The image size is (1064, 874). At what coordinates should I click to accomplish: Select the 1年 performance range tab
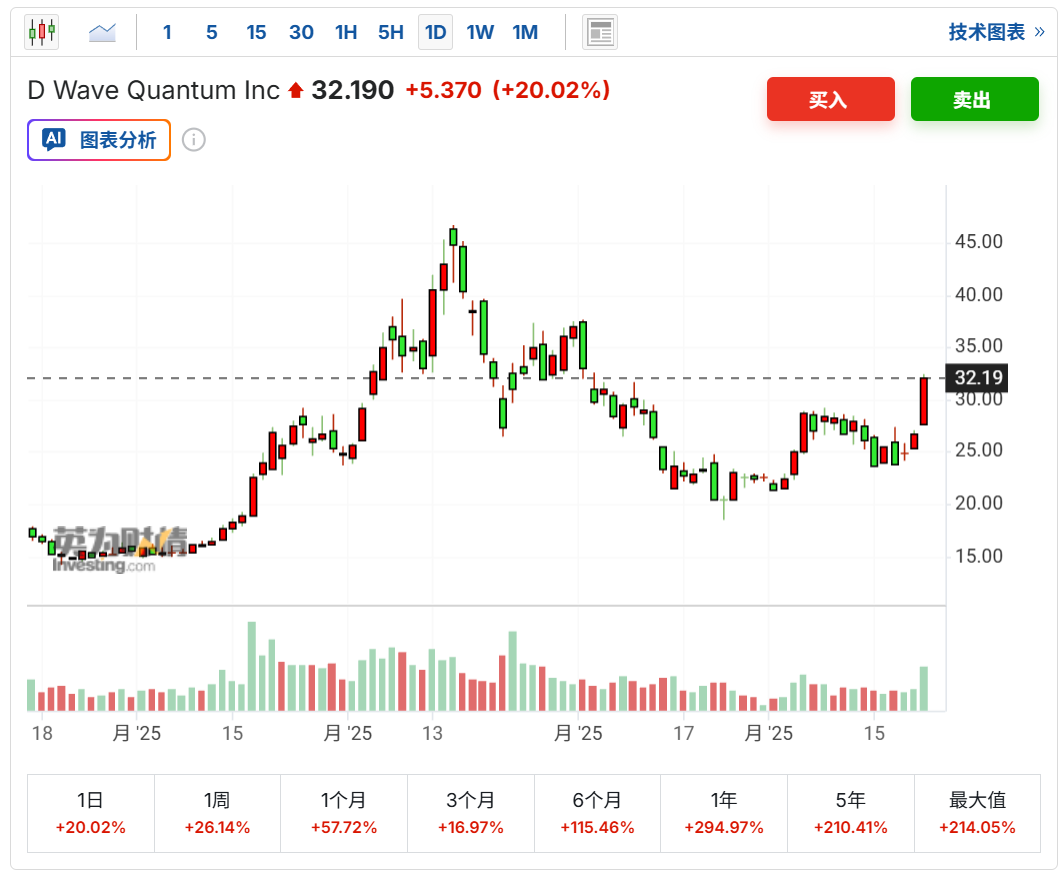click(x=724, y=812)
